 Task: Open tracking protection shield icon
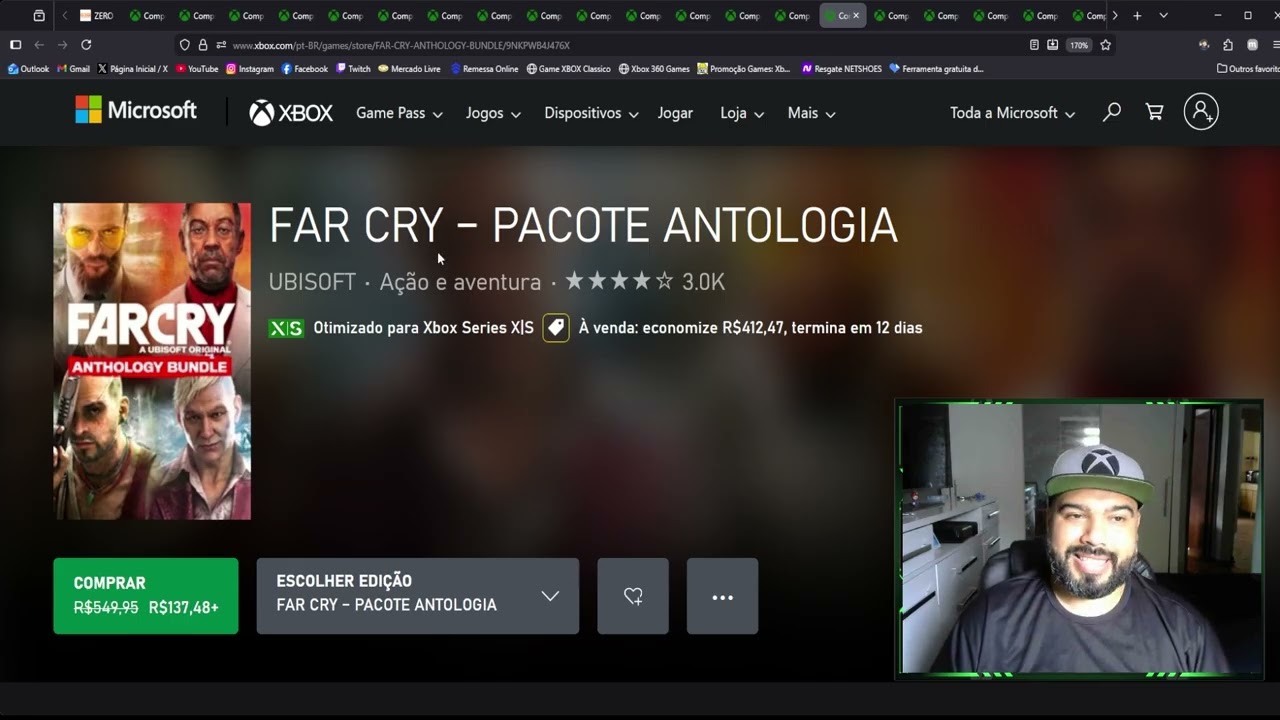coord(185,45)
